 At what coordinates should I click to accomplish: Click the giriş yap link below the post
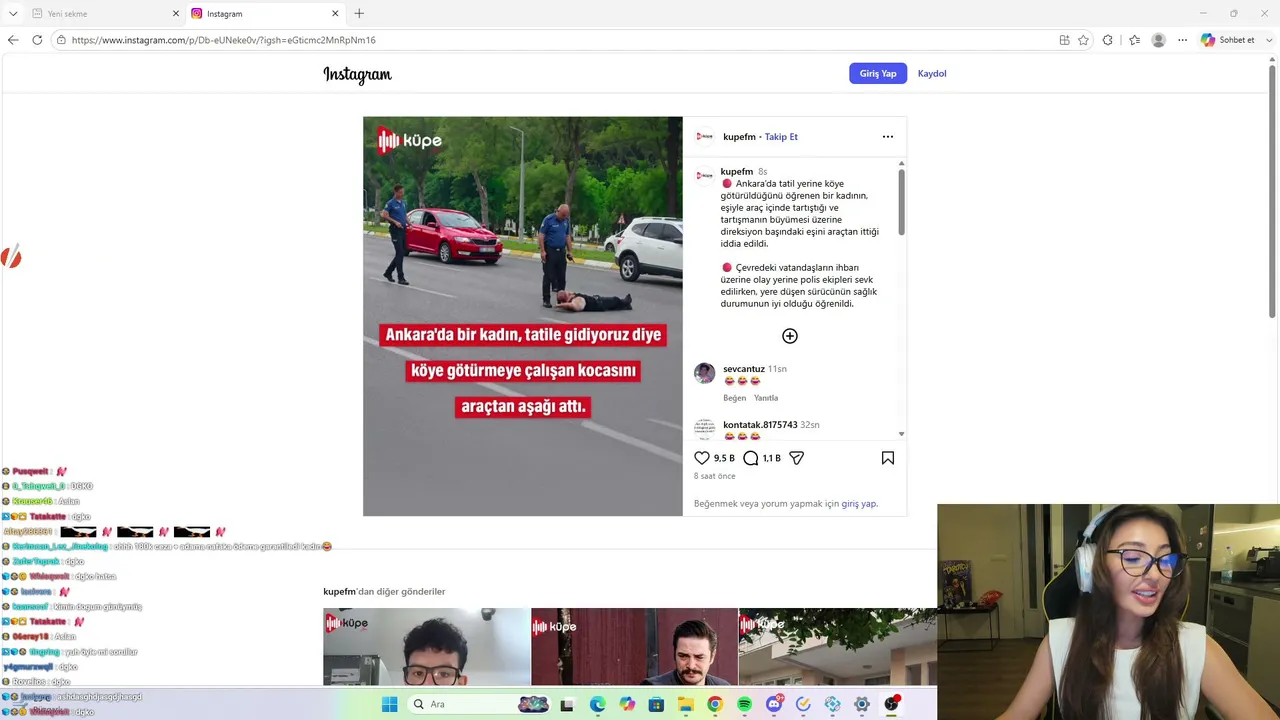click(x=859, y=504)
